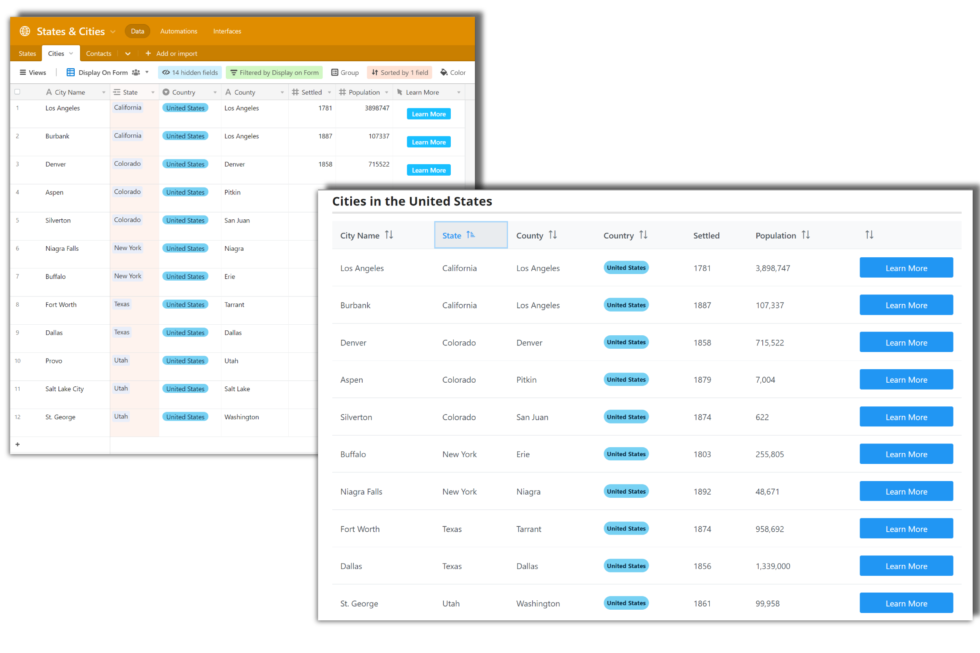This screenshot has height=653, width=980.
Task: Expand the States & Cities base dropdown
Action: click(x=113, y=32)
